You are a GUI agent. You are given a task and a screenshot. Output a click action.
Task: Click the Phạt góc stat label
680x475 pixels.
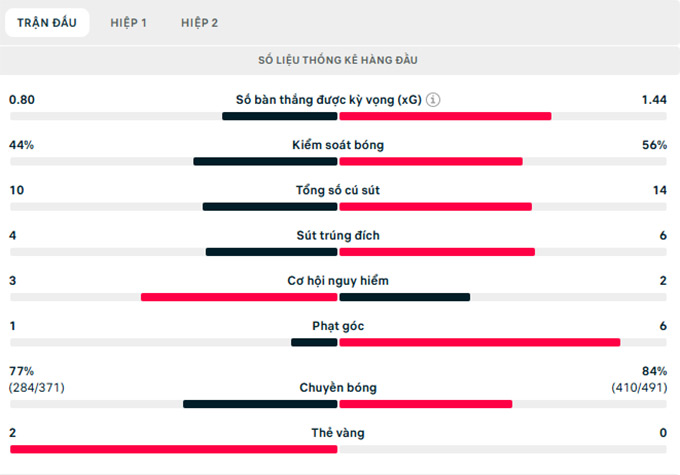click(x=338, y=325)
